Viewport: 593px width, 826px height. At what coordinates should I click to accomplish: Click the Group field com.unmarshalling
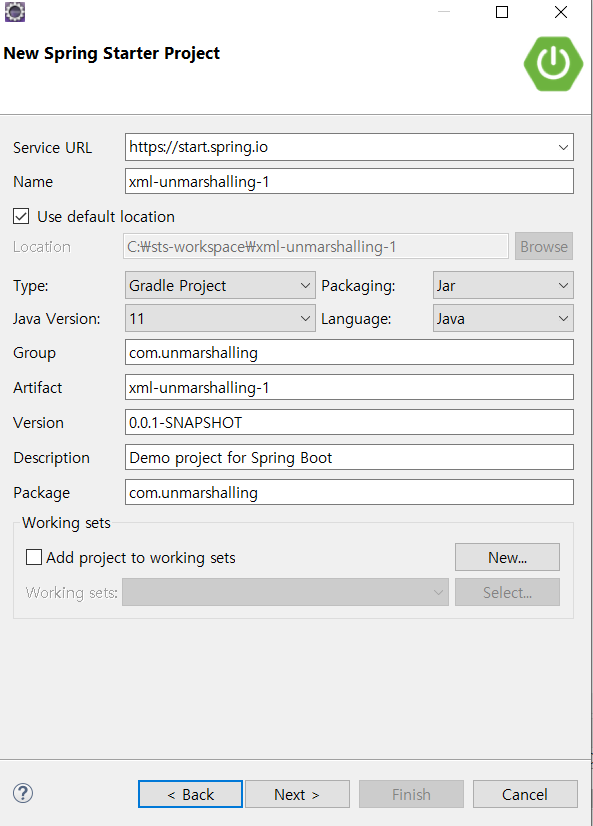(x=349, y=352)
